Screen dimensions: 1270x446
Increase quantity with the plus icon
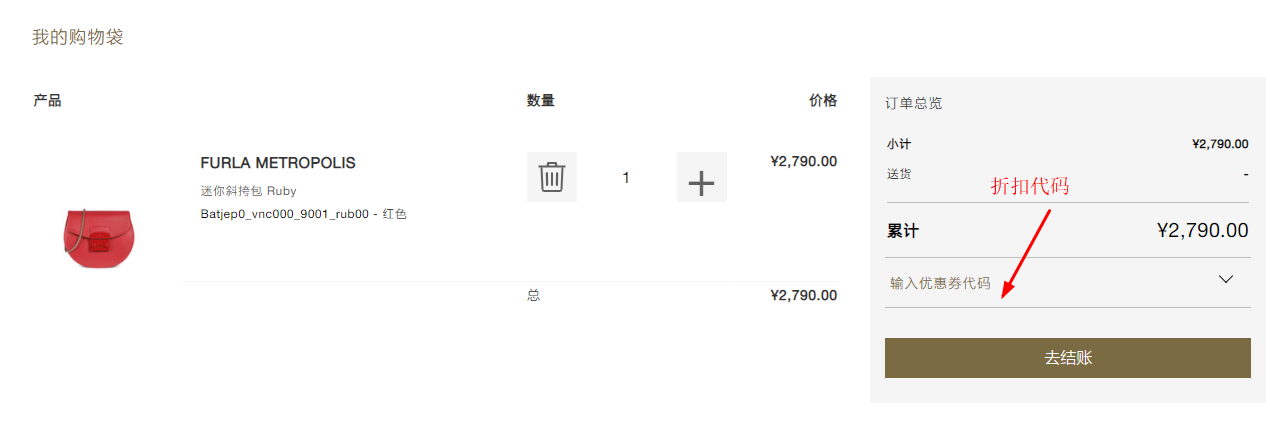(701, 182)
